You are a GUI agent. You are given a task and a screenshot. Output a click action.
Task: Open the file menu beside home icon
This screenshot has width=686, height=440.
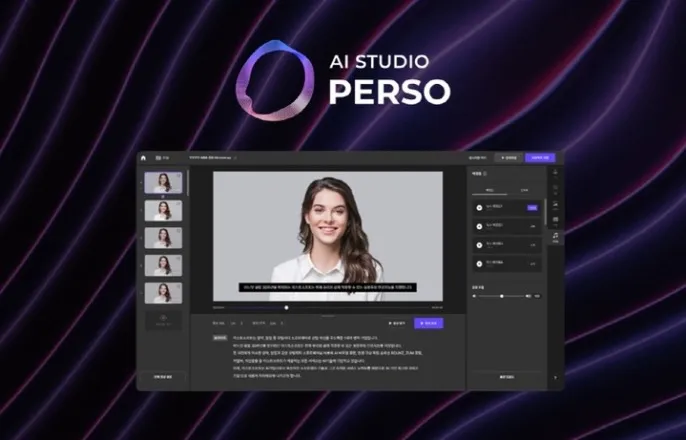pos(162,158)
